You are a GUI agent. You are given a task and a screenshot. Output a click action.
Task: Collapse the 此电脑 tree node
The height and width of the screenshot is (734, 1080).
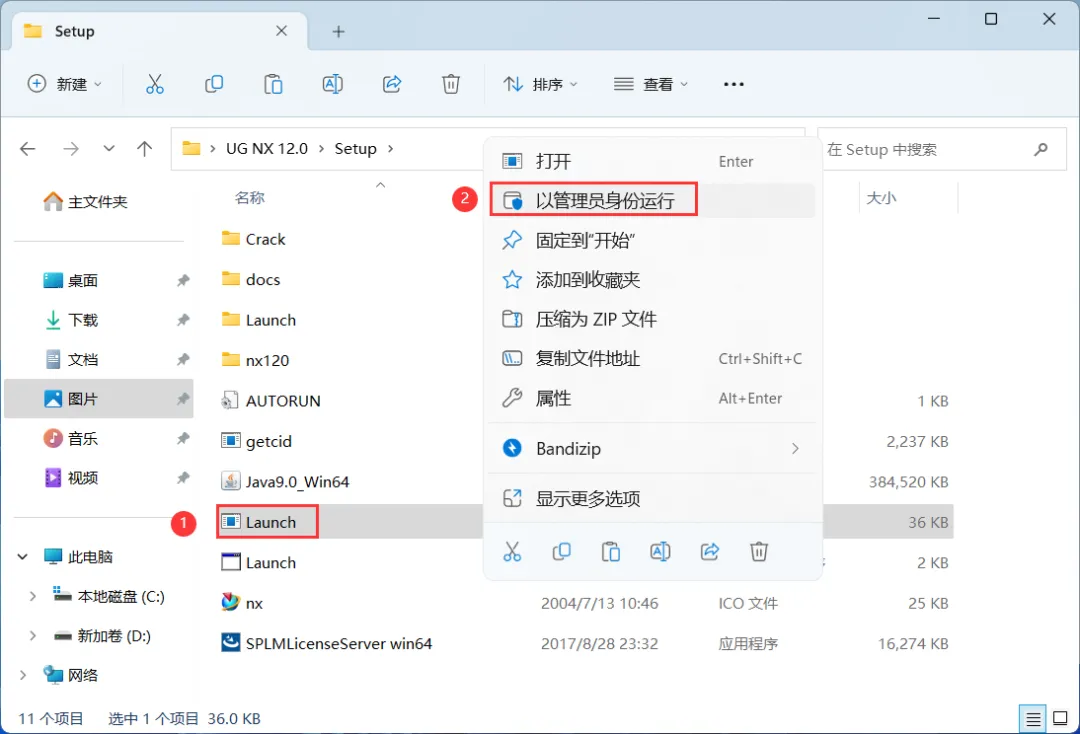click(x=23, y=556)
